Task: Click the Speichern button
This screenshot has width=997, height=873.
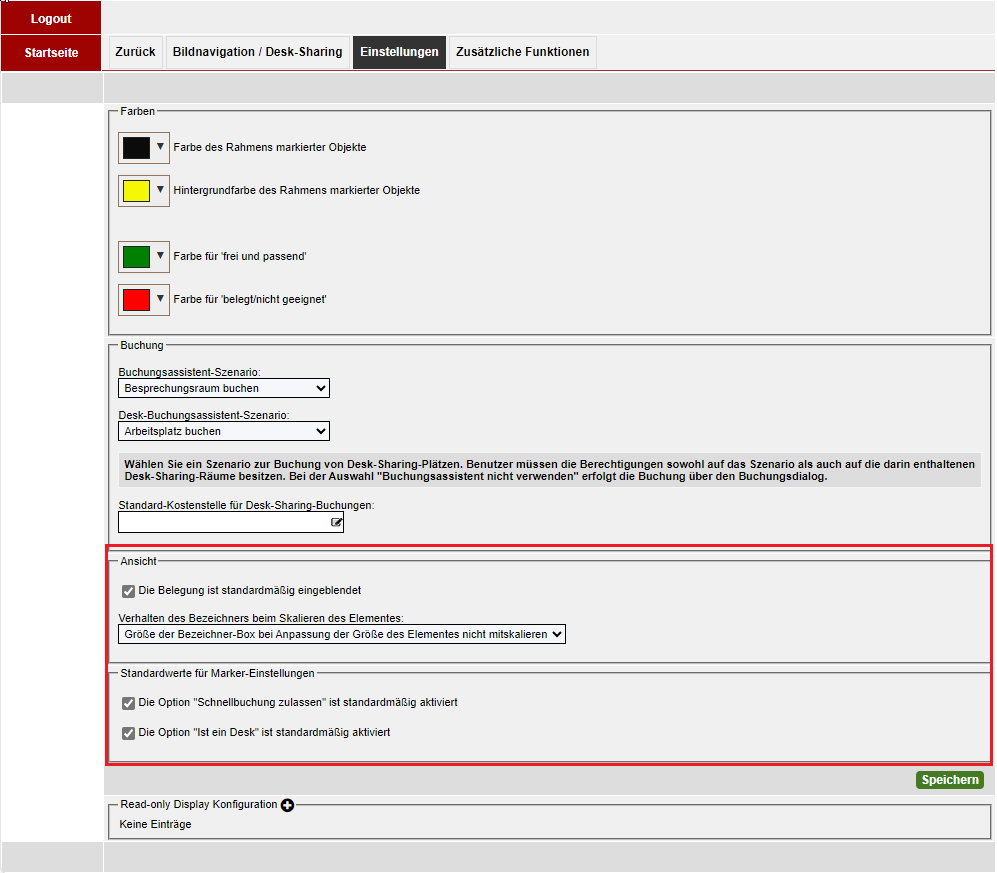Action: coord(949,780)
